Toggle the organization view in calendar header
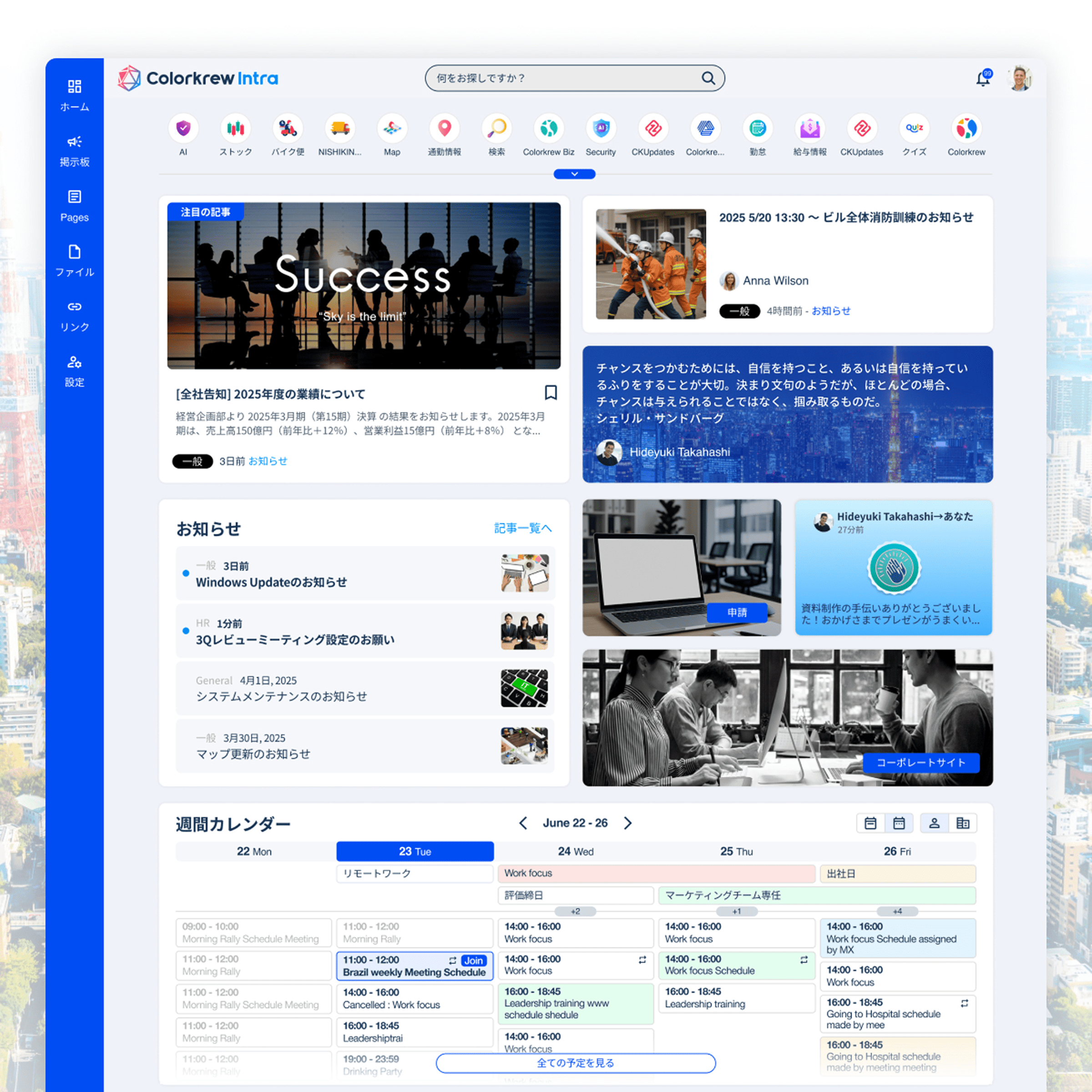 pos(964,823)
